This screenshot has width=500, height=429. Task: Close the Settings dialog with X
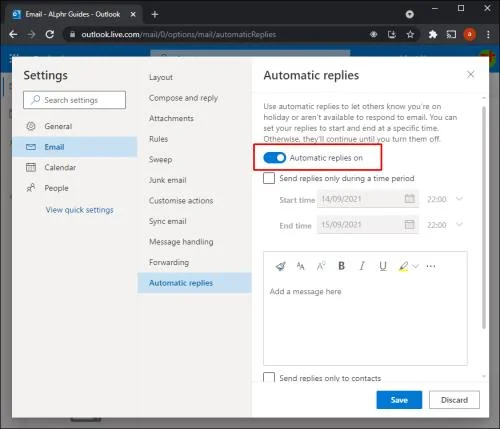[470, 74]
